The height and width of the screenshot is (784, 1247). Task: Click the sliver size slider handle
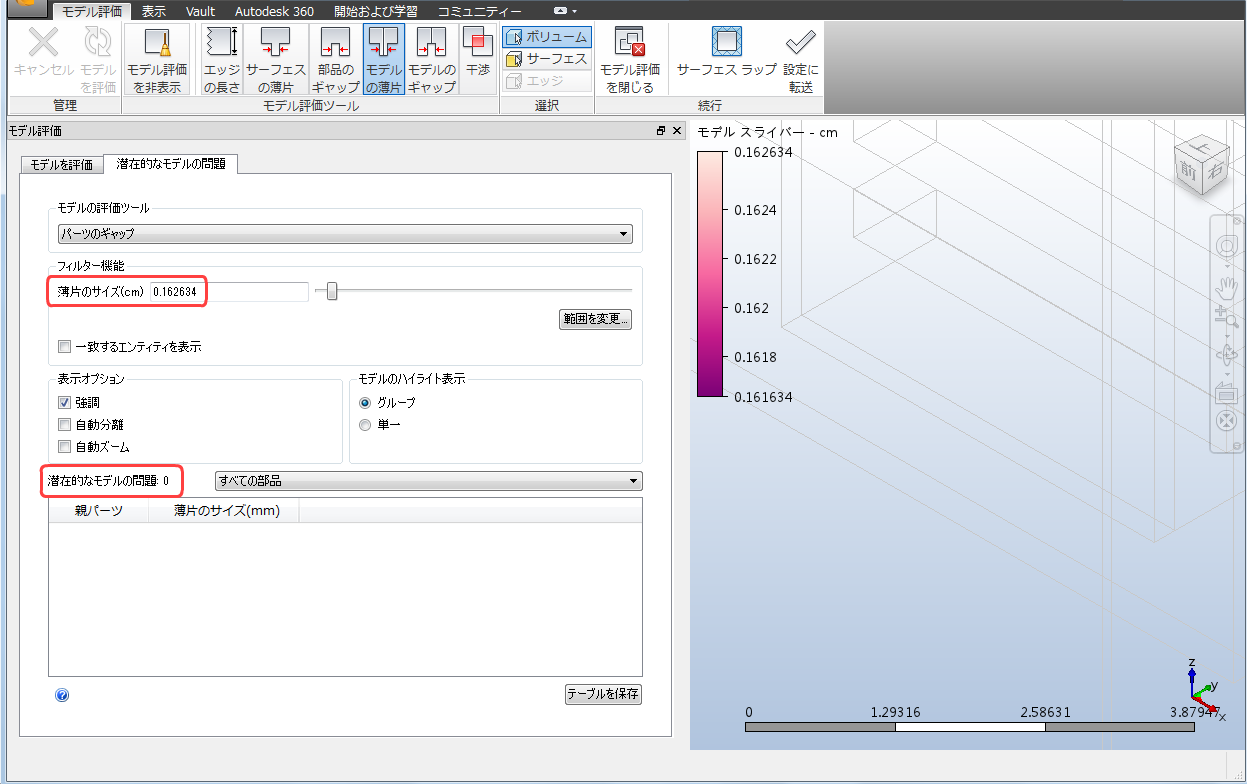pos(332,291)
